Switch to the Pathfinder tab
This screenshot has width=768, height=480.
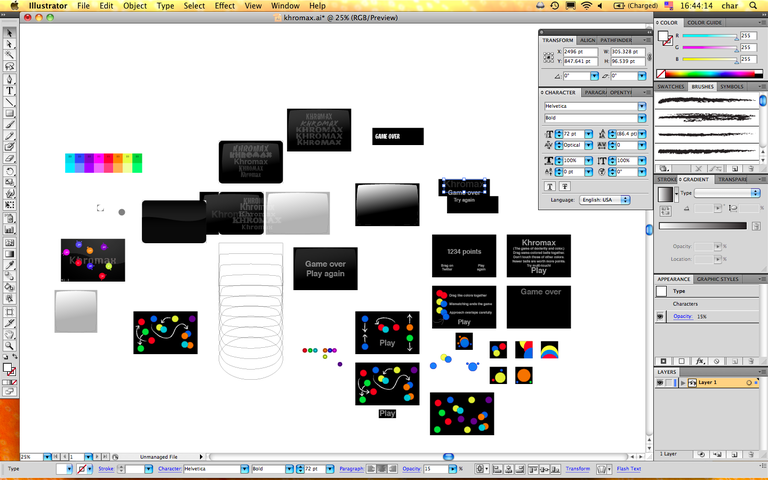point(616,40)
